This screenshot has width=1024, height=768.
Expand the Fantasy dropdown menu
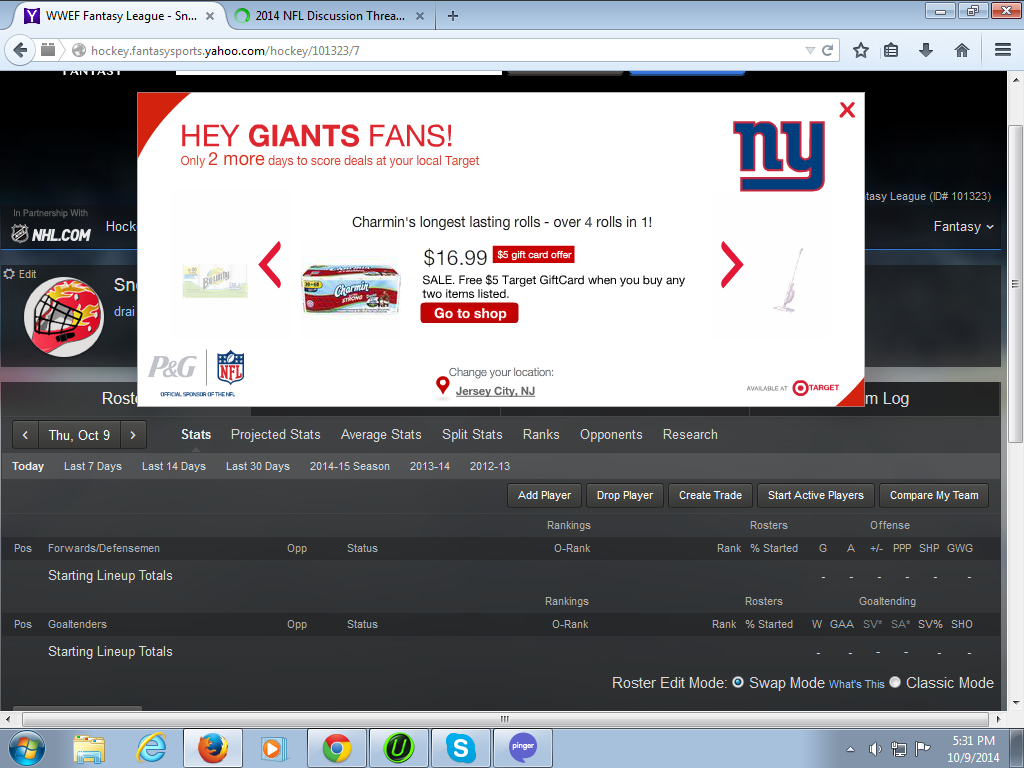point(964,227)
